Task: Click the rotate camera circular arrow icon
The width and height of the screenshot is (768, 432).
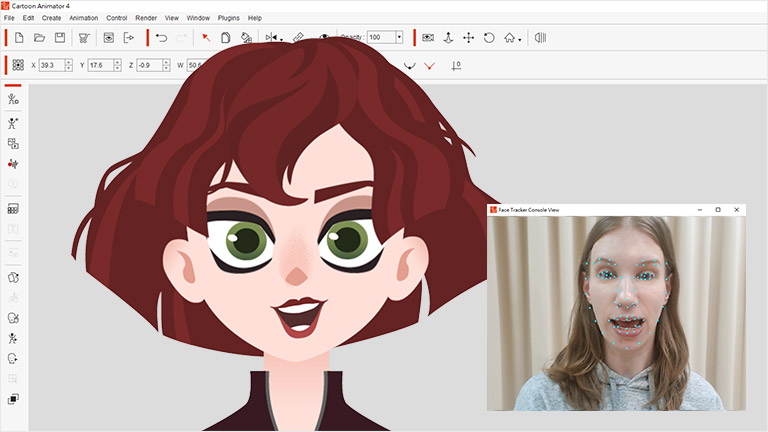Action: [489, 38]
